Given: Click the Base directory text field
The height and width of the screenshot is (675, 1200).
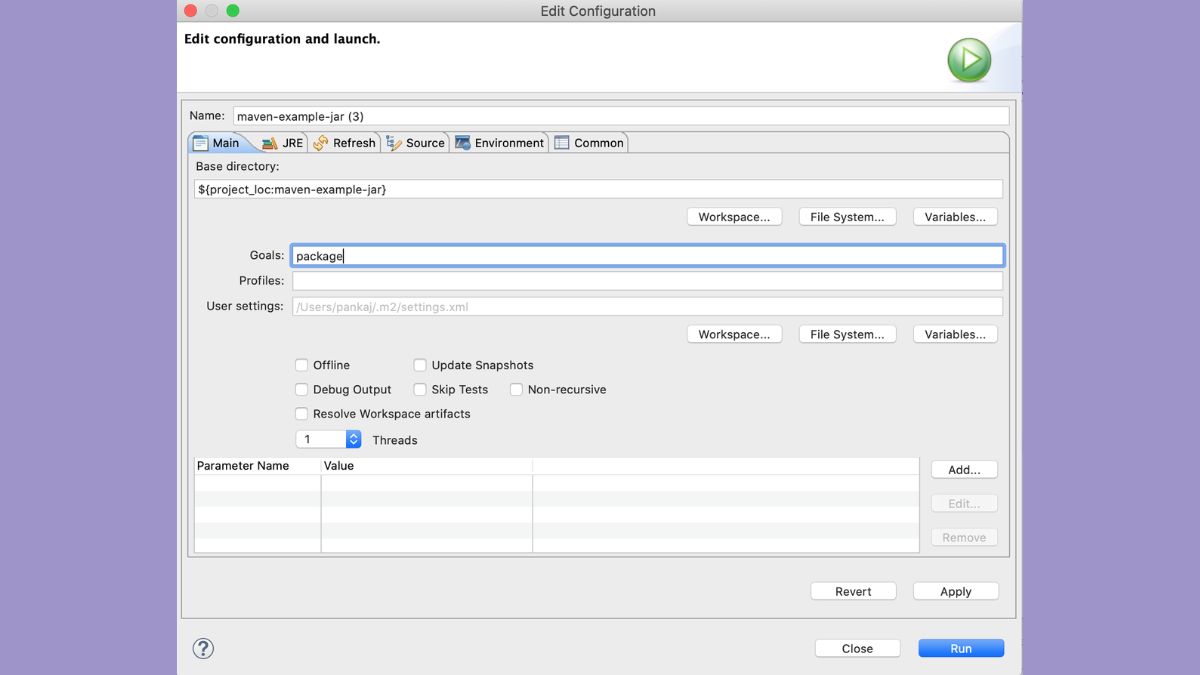Looking at the screenshot, I should click(x=598, y=189).
